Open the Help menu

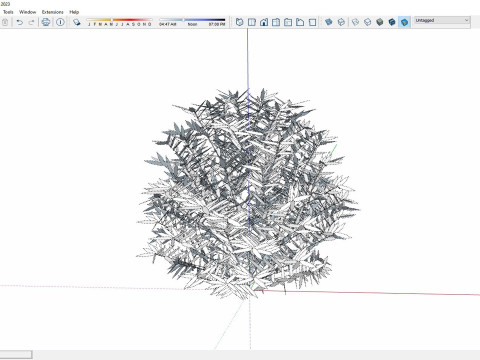coord(74,12)
